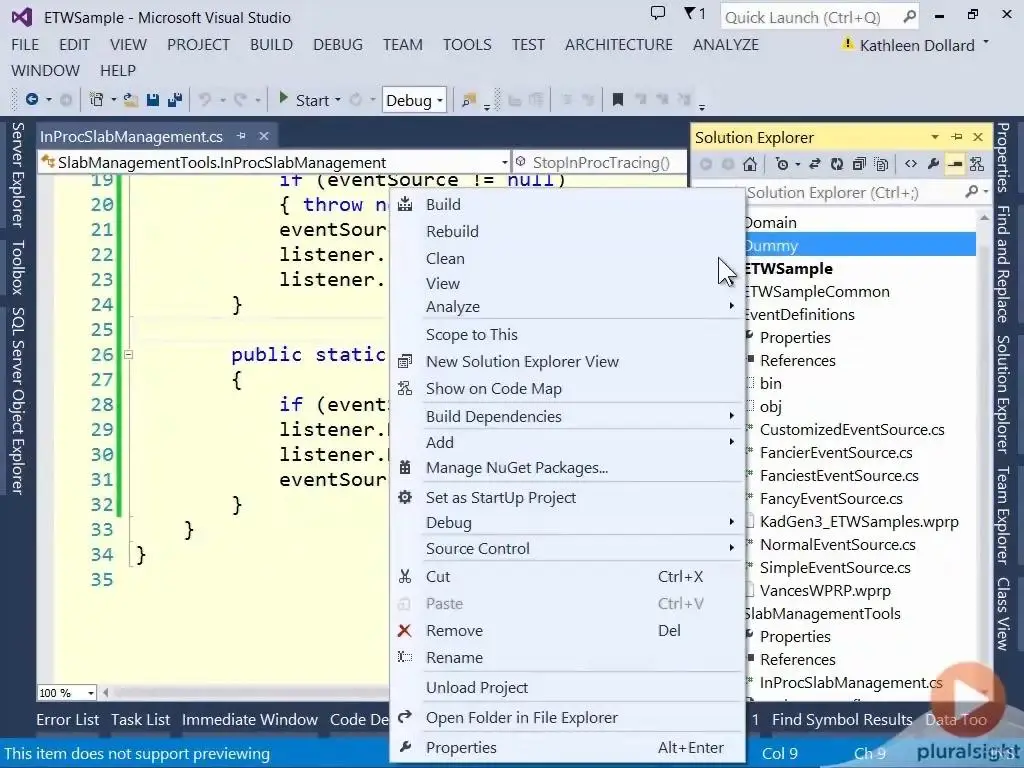Screen dimensions: 1024x768
Task: Expand the Build Dependencies submenu
Action: 731,416
